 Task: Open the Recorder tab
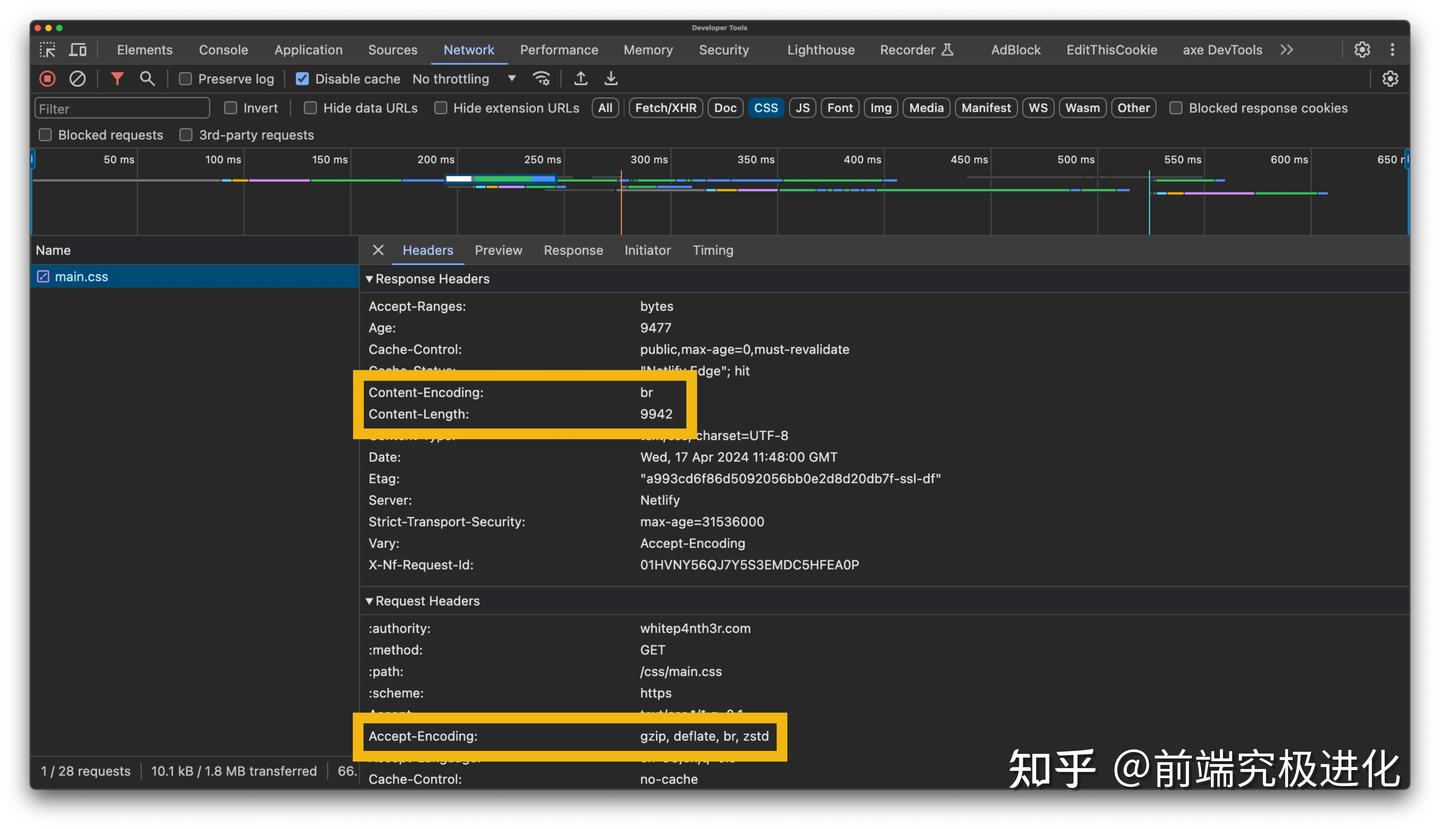click(x=917, y=50)
